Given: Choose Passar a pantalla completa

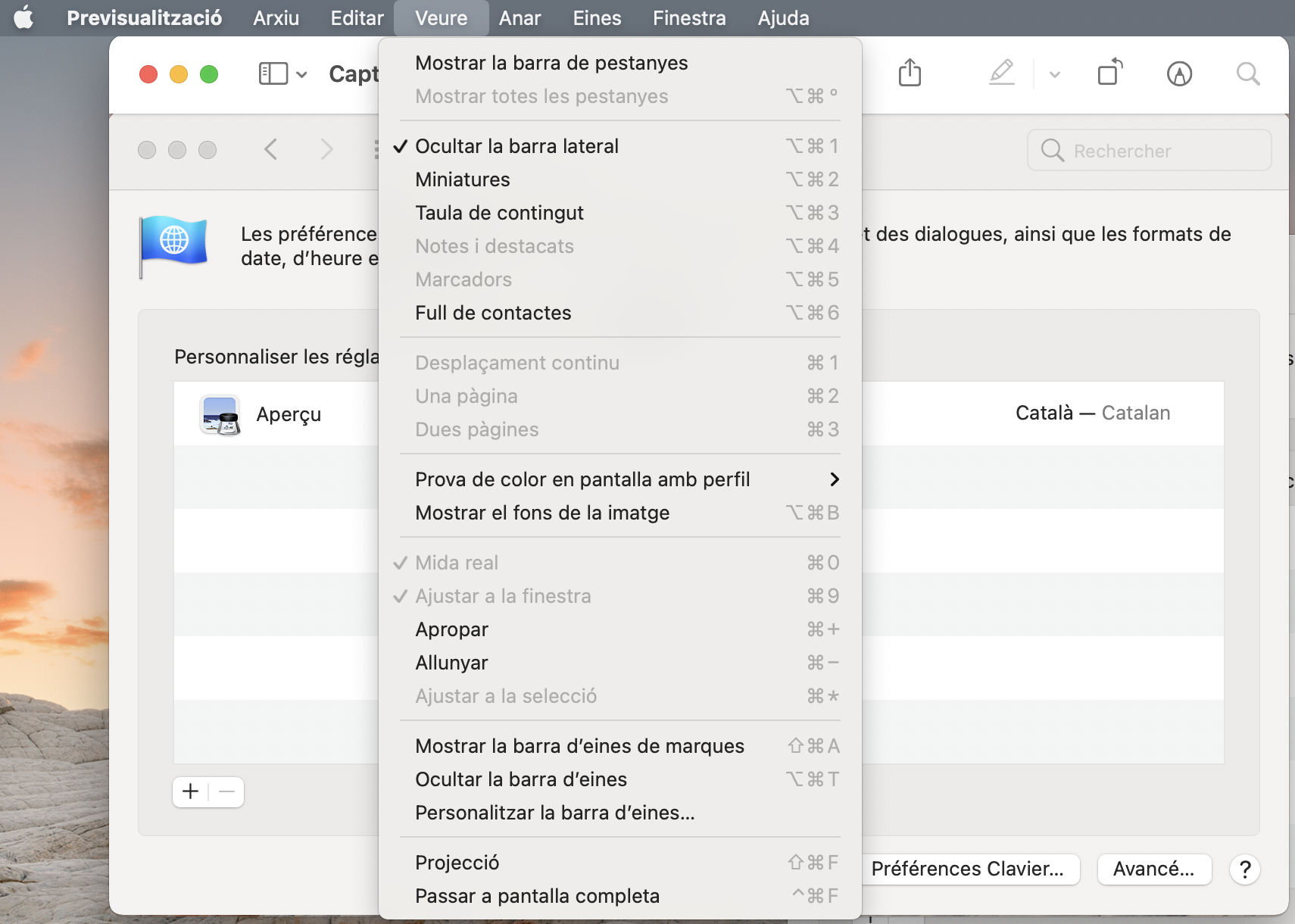Looking at the screenshot, I should [x=537, y=896].
